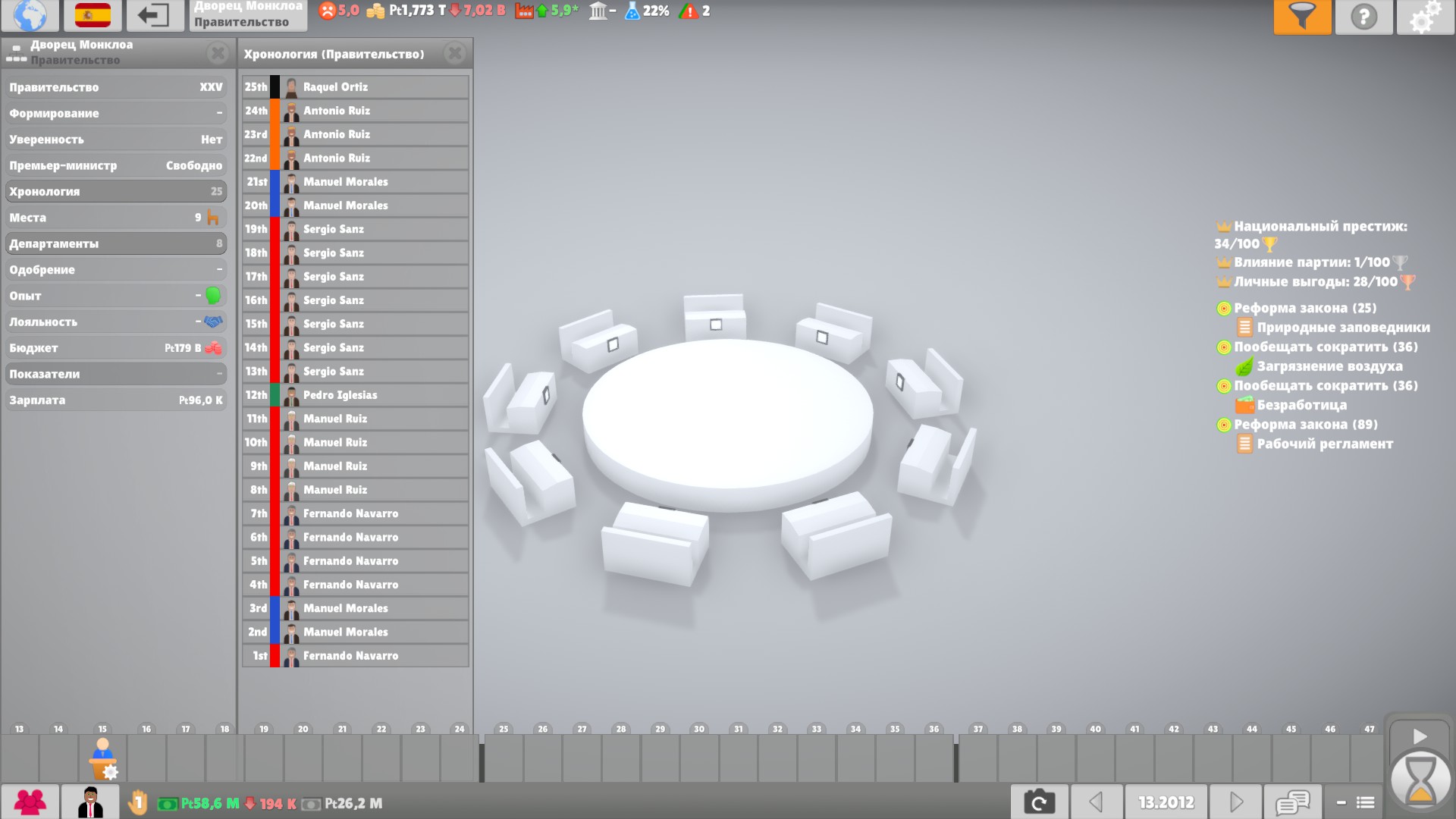The image size is (1456, 819).
Task: Click the hourglass end turn button
Action: [1420, 781]
